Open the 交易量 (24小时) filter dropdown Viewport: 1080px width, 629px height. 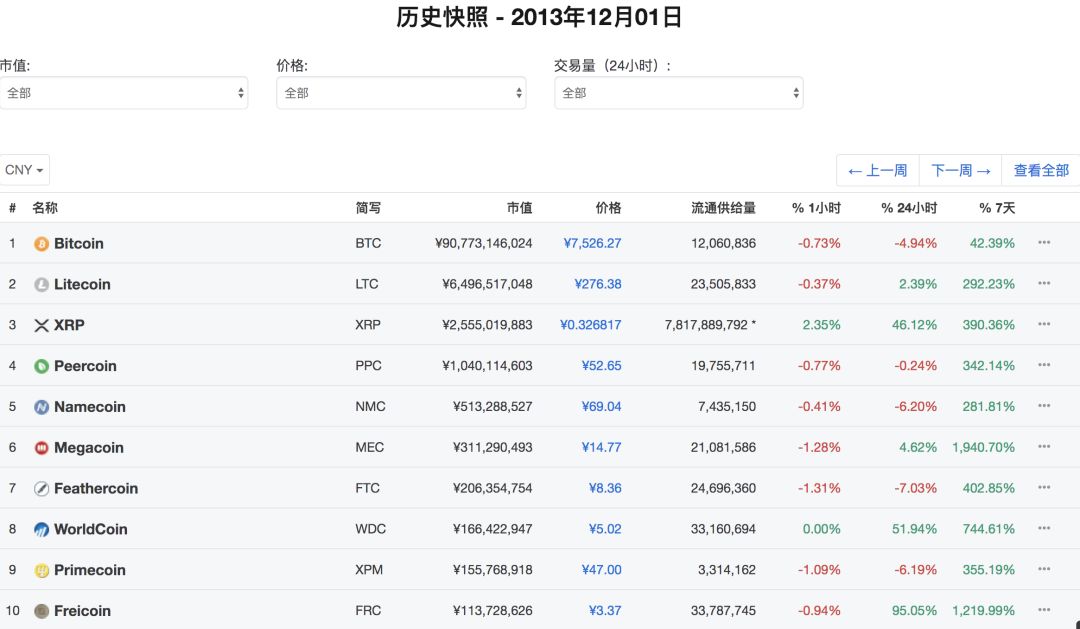pos(679,93)
